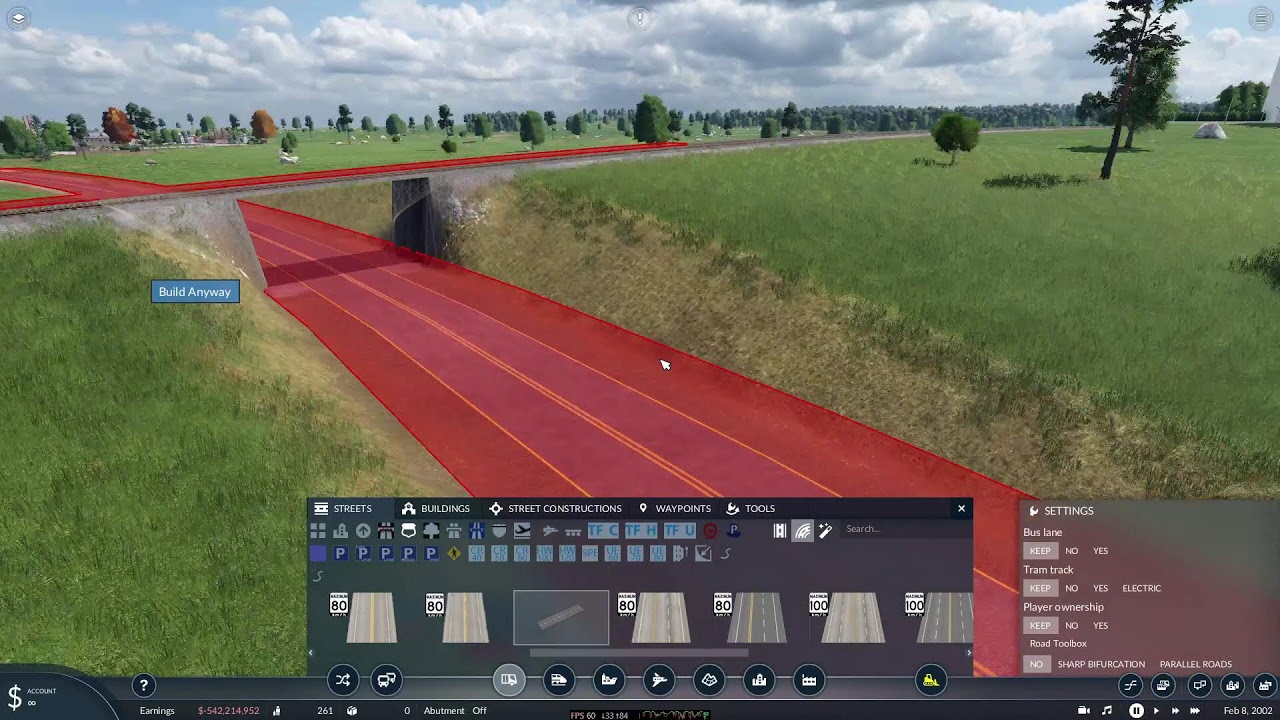Viewport: 1280px width, 720px height.
Task: Set Player ownership to KEEP
Action: click(x=1040, y=626)
